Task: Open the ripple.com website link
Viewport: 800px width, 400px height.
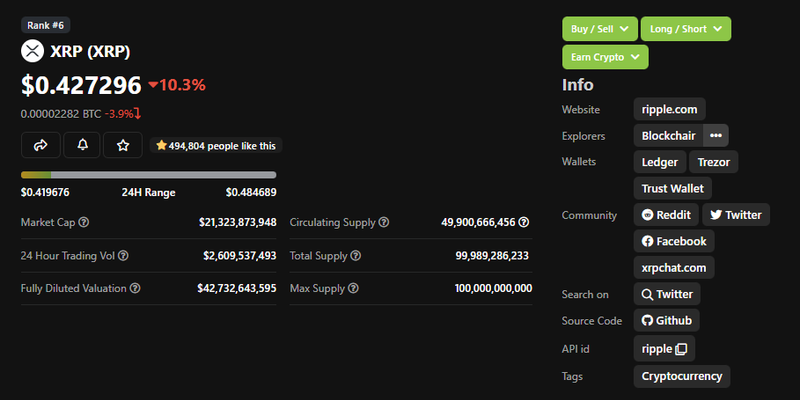Action: [x=670, y=108]
